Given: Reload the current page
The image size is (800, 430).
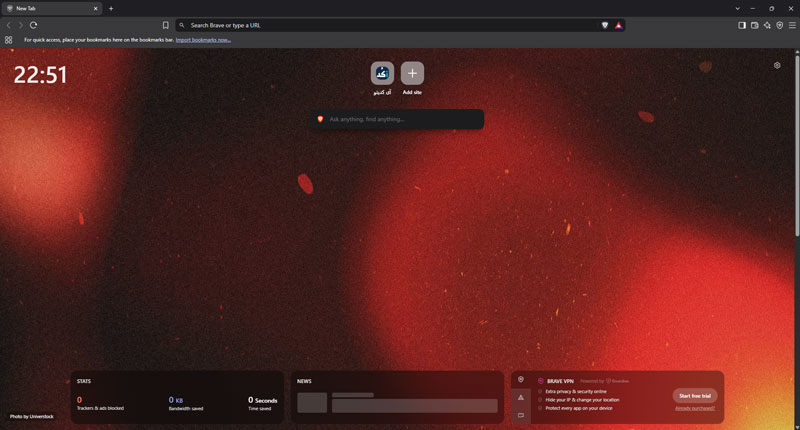Looking at the screenshot, I should point(34,25).
